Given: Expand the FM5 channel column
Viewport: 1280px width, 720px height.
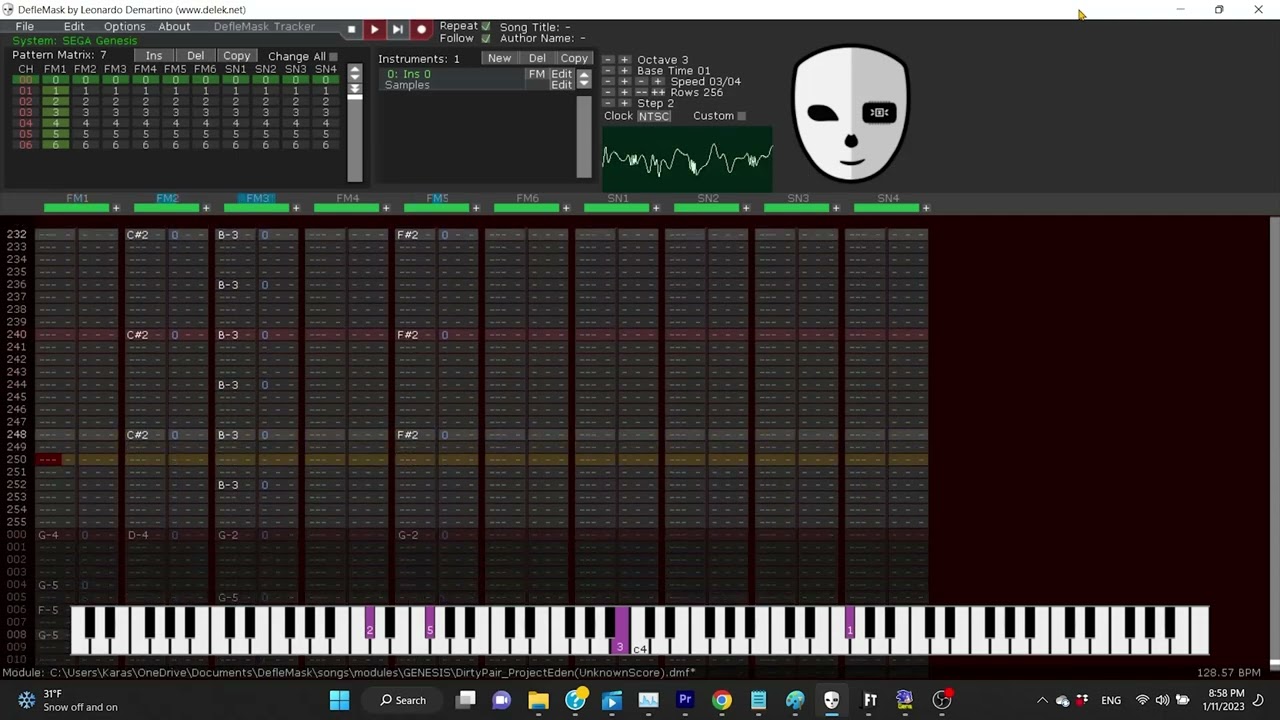Looking at the screenshot, I should coord(476,208).
